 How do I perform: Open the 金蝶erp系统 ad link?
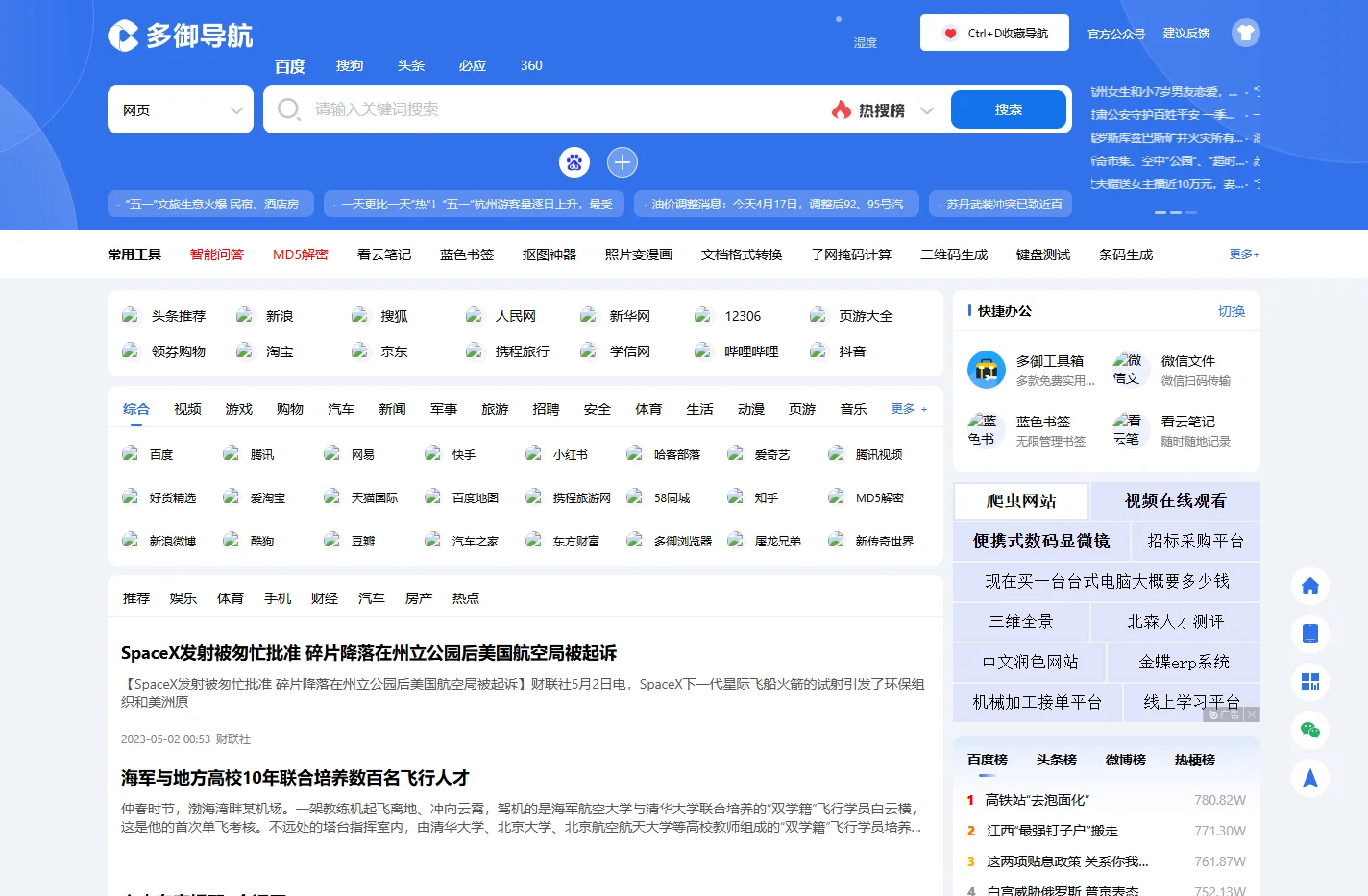click(x=1184, y=663)
